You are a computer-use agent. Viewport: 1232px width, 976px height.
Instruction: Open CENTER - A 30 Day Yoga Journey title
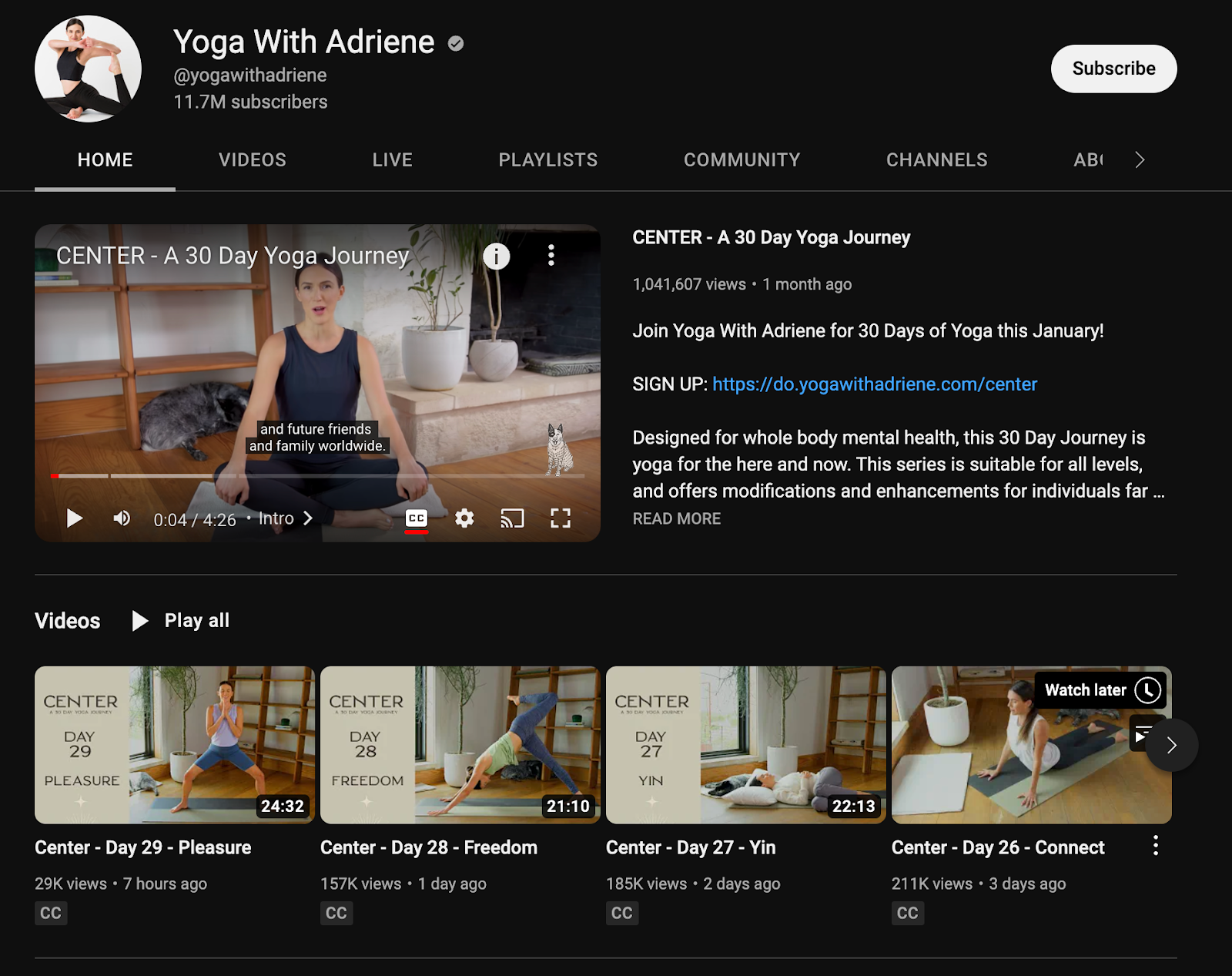tap(772, 237)
